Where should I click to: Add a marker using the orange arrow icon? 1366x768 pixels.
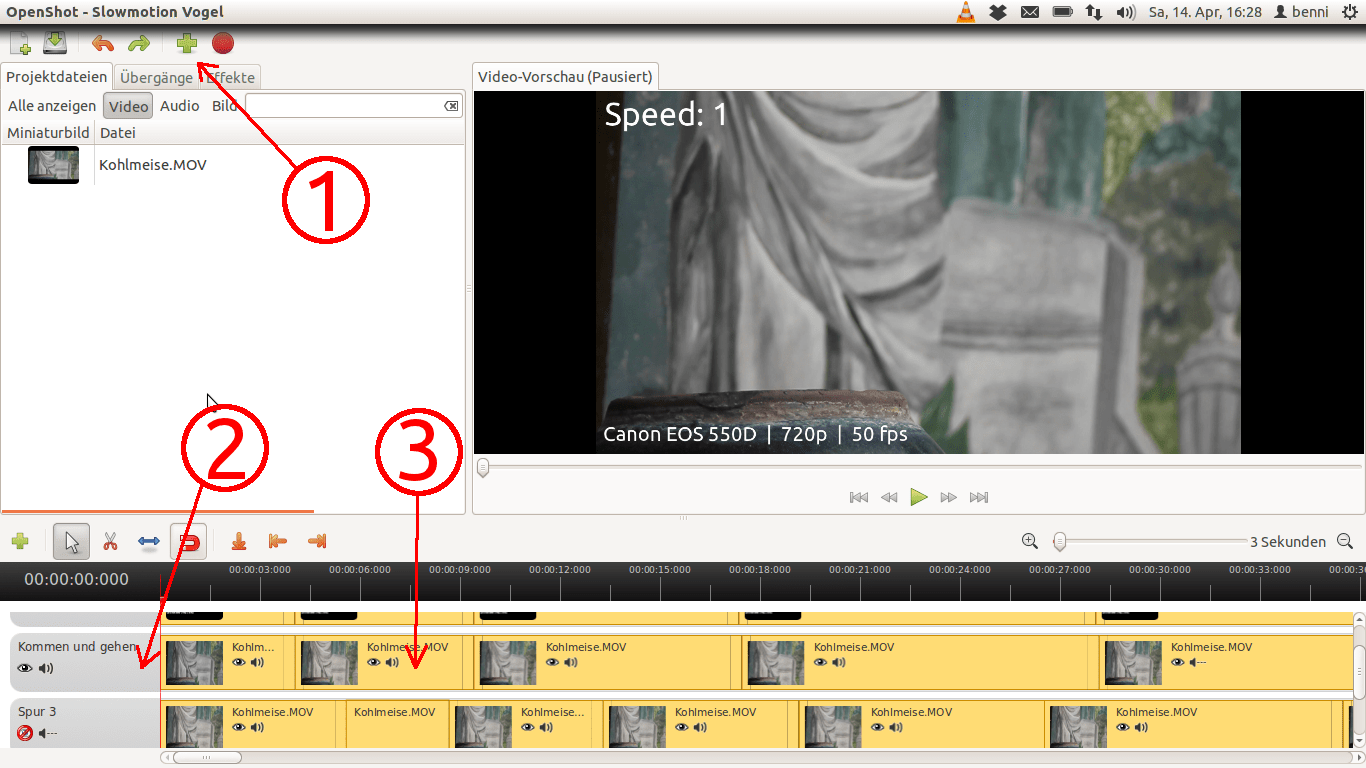(x=238, y=541)
